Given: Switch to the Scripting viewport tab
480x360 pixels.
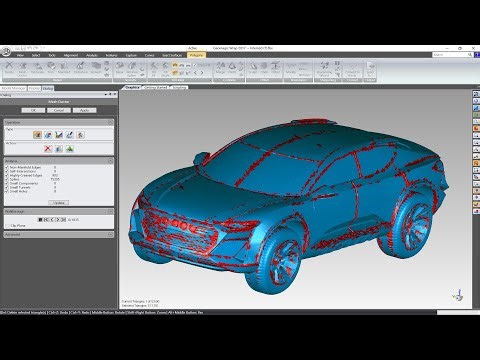Looking at the screenshot, I should point(179,87).
